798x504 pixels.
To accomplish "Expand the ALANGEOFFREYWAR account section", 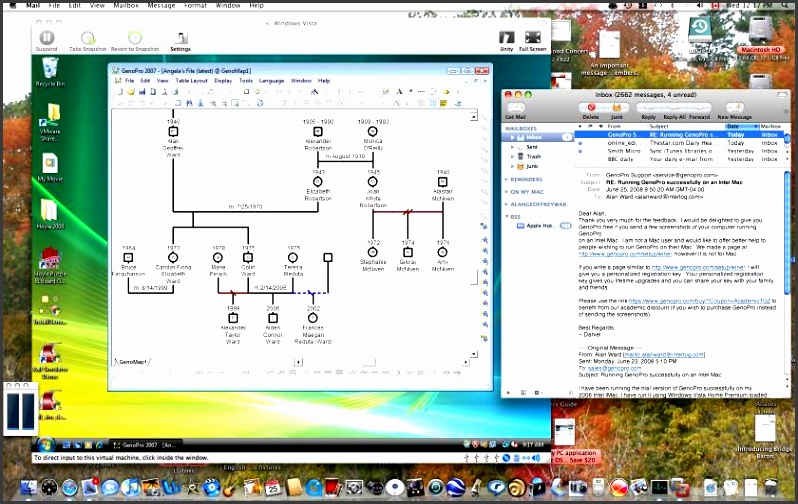I will point(506,205).
